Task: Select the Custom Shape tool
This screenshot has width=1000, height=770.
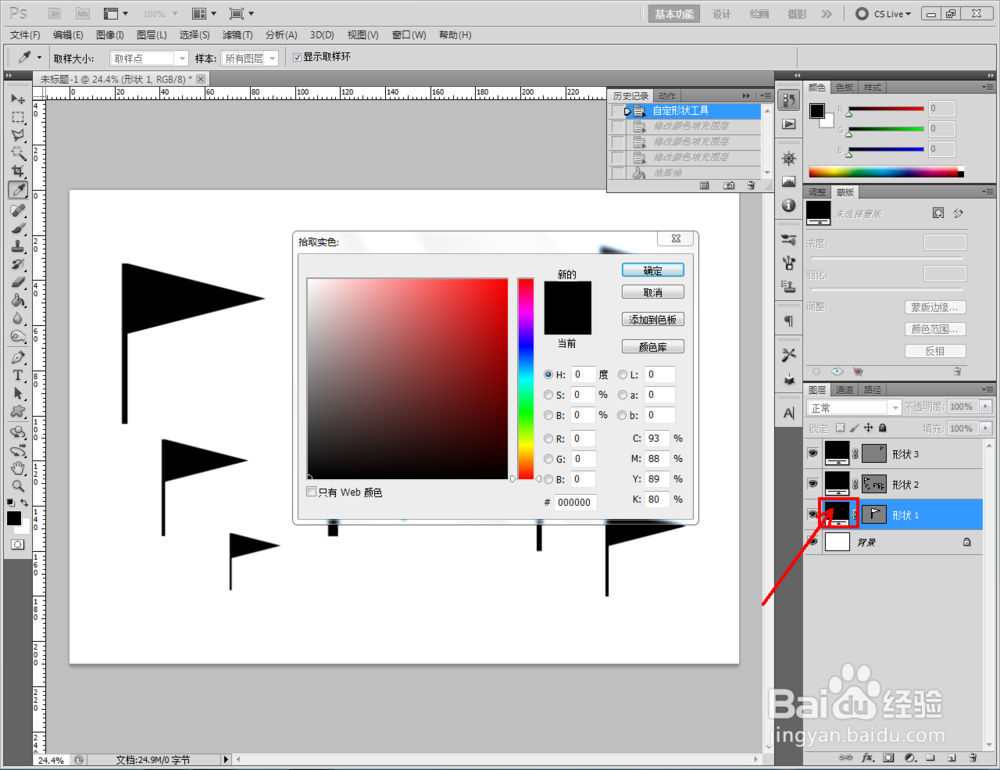Action: tap(18, 411)
